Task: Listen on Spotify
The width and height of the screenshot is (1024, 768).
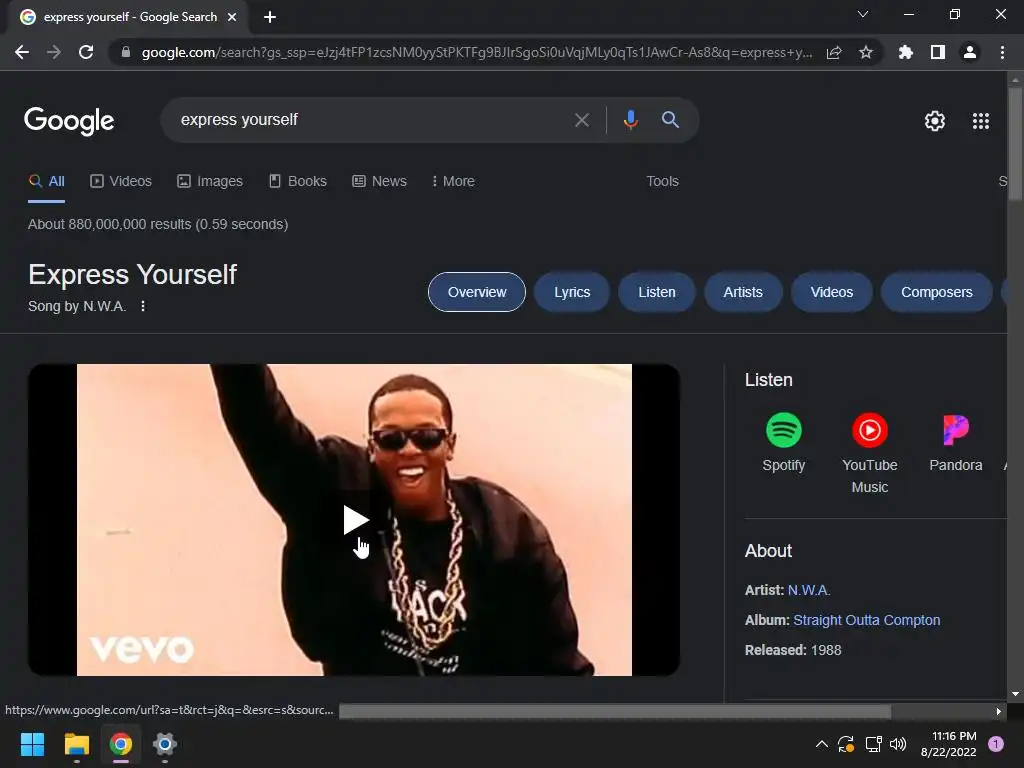Action: [x=784, y=443]
